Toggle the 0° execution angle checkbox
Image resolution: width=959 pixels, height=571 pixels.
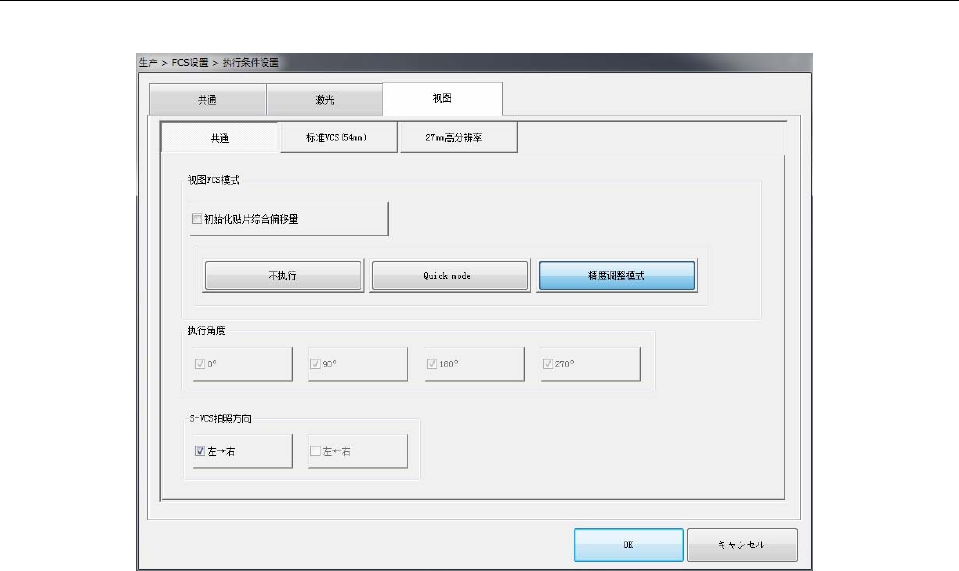coord(199,364)
